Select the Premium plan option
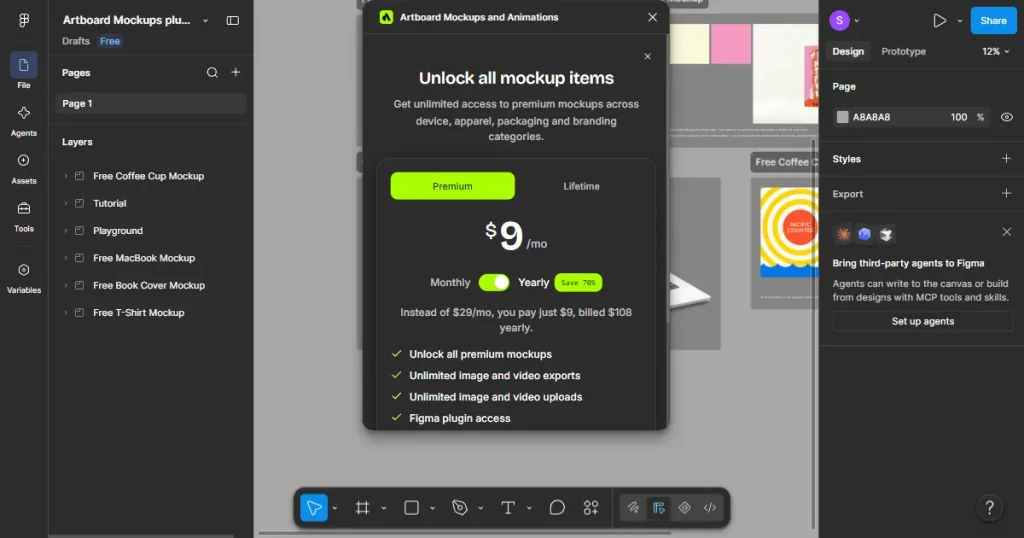Viewport: 1024px width, 538px height. 453,186
